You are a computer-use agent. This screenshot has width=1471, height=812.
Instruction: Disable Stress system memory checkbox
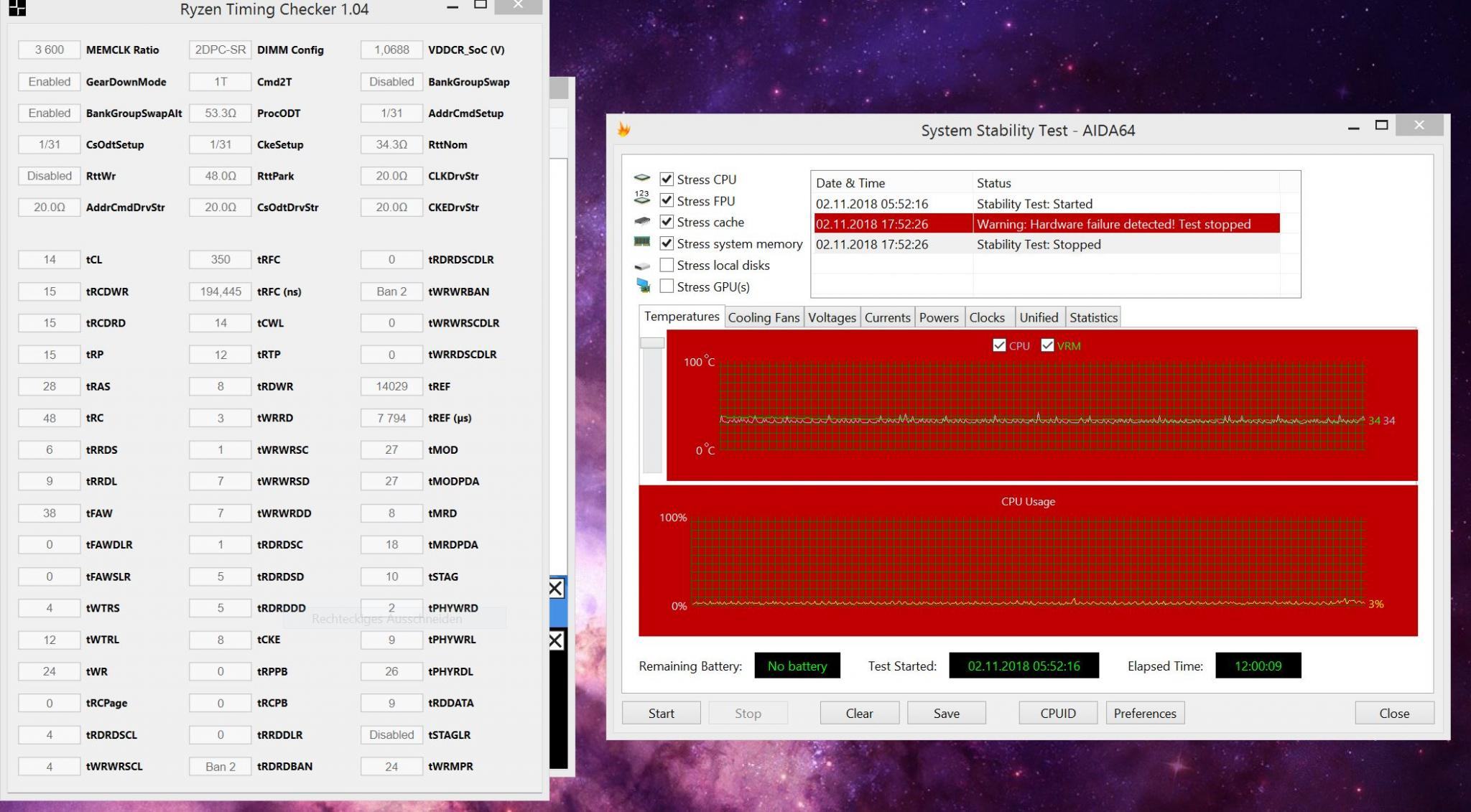pyautogui.click(x=667, y=243)
